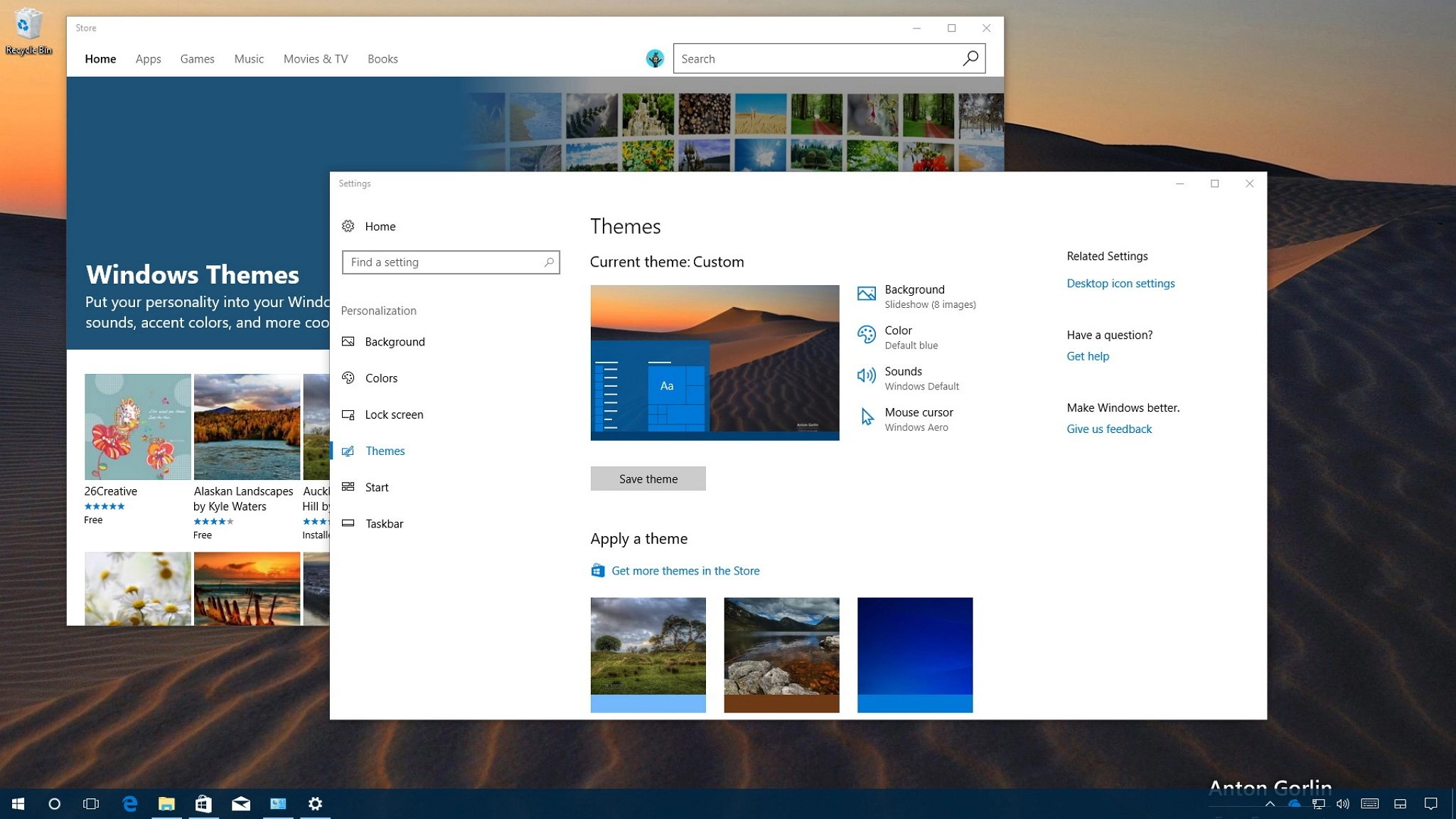This screenshot has height=819, width=1456.
Task: Open the Store account avatar
Action: pos(655,58)
